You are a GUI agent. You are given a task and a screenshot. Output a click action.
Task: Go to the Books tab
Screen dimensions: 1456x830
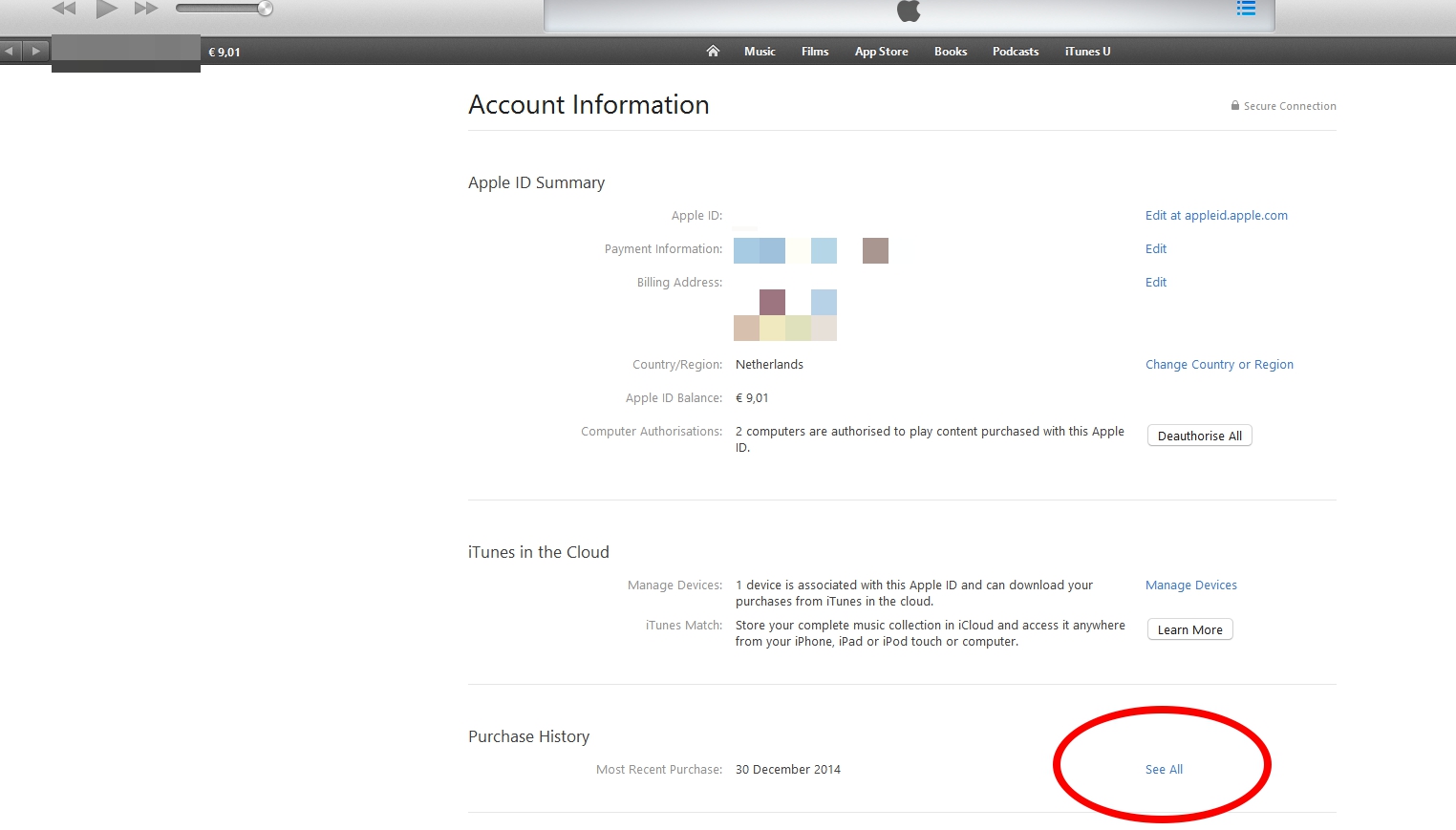951,52
